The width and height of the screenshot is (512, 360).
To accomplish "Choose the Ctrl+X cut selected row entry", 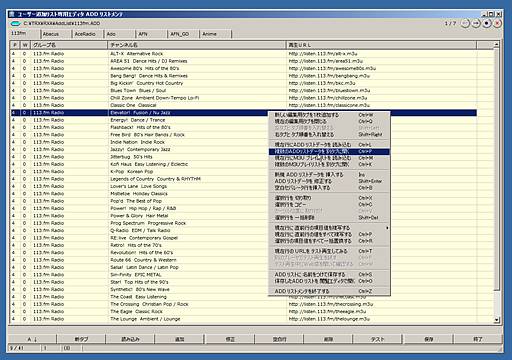I will (329, 198).
